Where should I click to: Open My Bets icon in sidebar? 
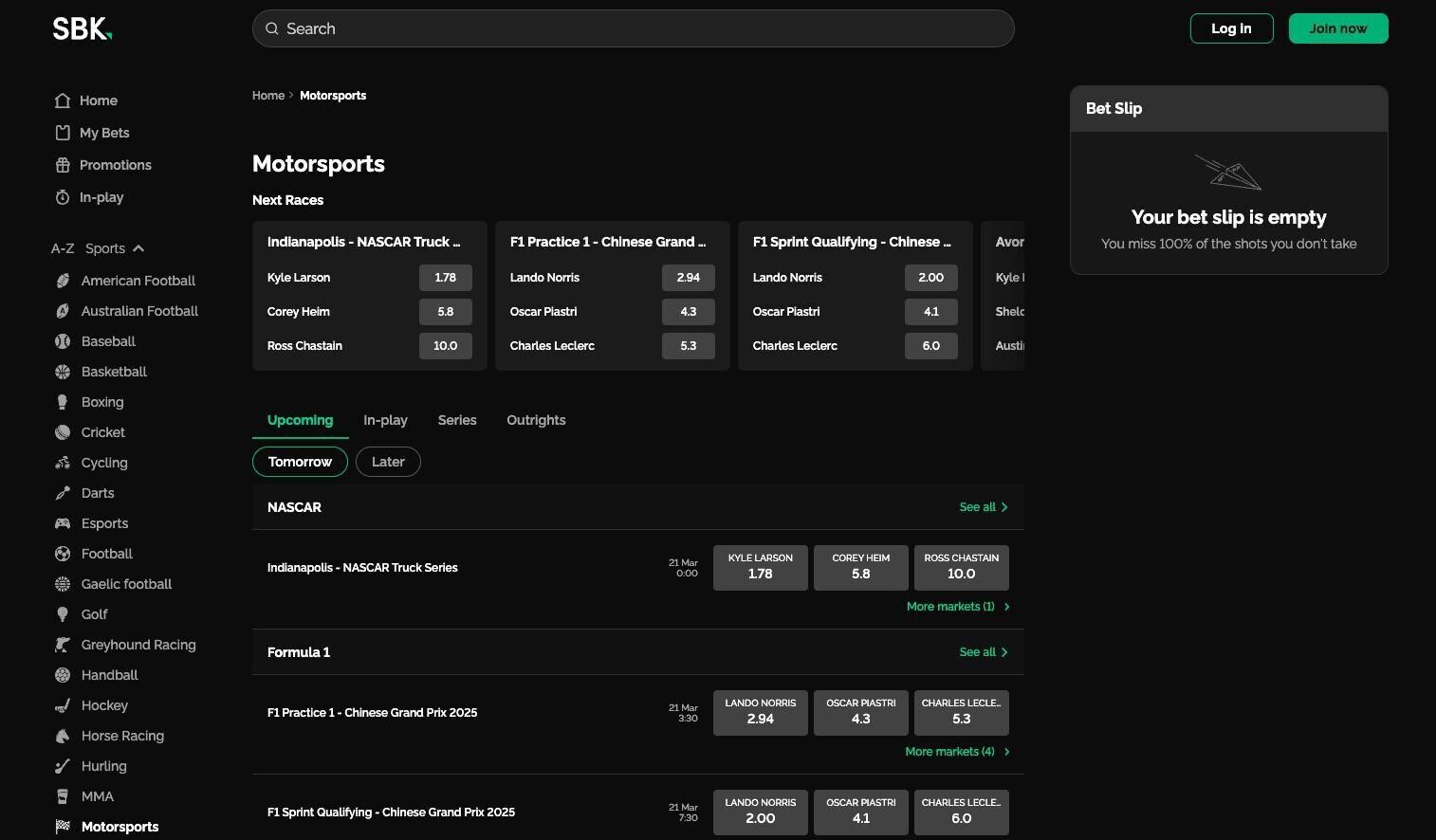click(x=63, y=133)
